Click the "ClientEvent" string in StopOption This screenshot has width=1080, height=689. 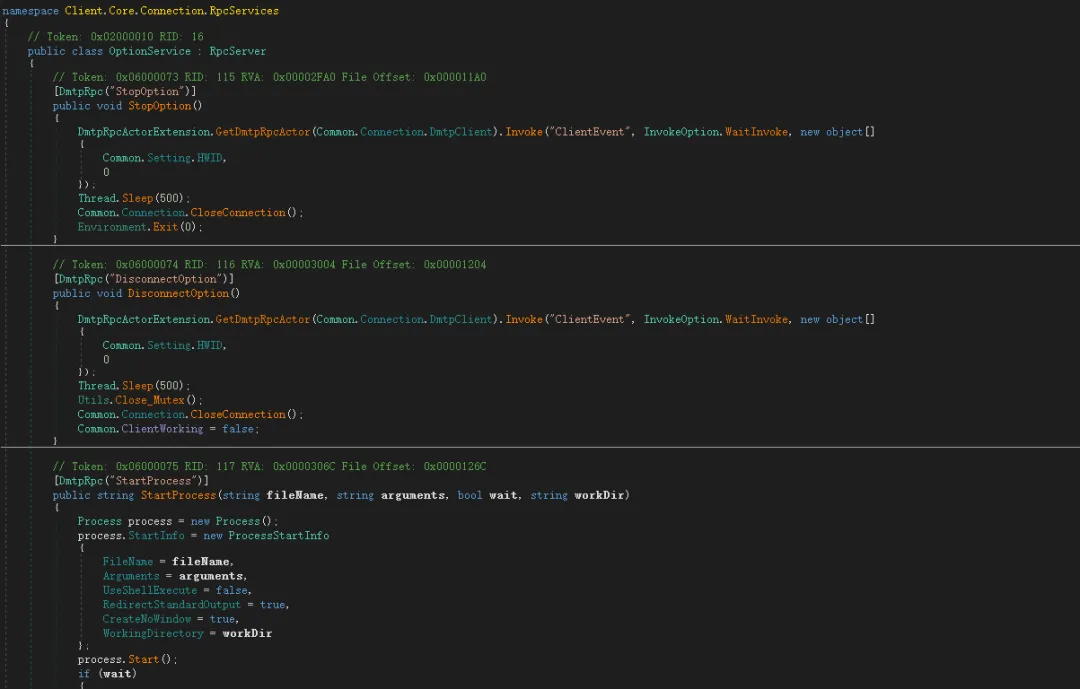coord(589,132)
